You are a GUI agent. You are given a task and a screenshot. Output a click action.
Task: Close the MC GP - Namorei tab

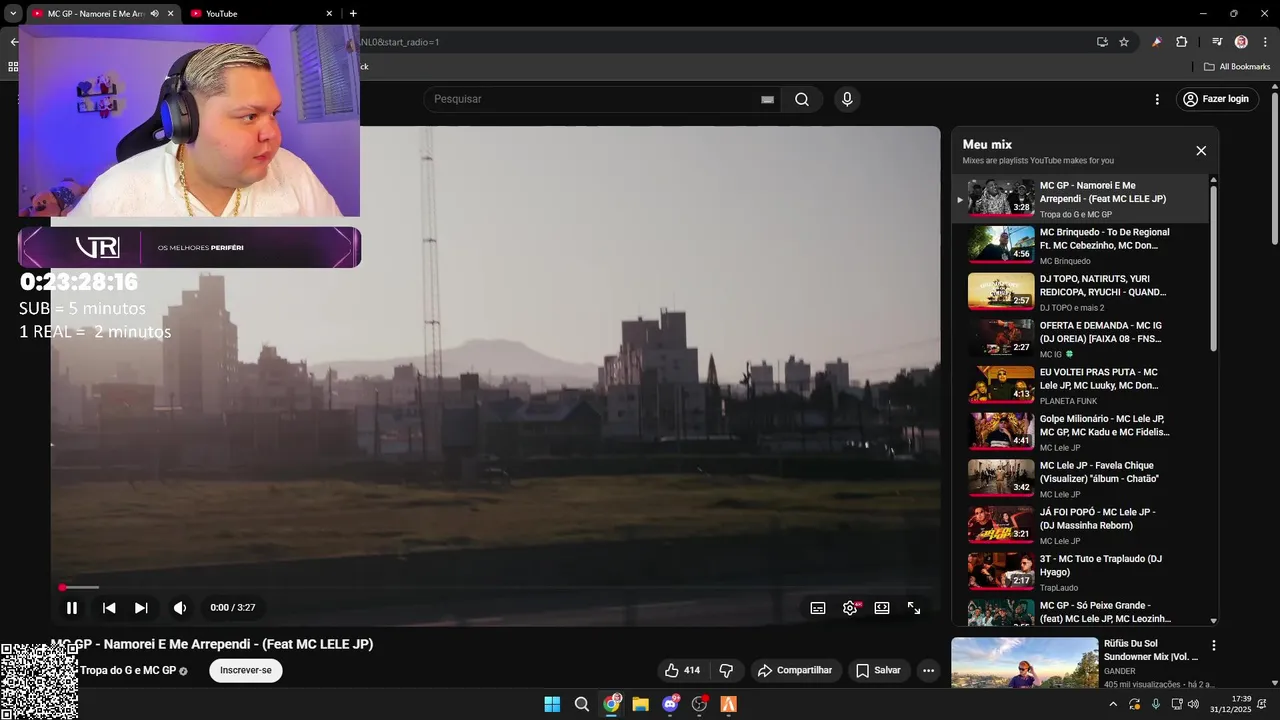(x=171, y=14)
